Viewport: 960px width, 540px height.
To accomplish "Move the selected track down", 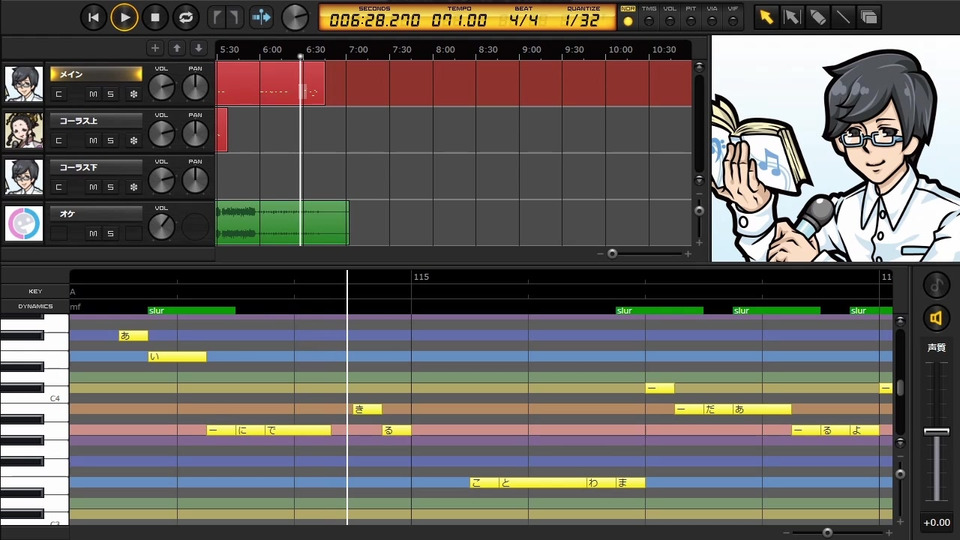I will (x=198, y=48).
